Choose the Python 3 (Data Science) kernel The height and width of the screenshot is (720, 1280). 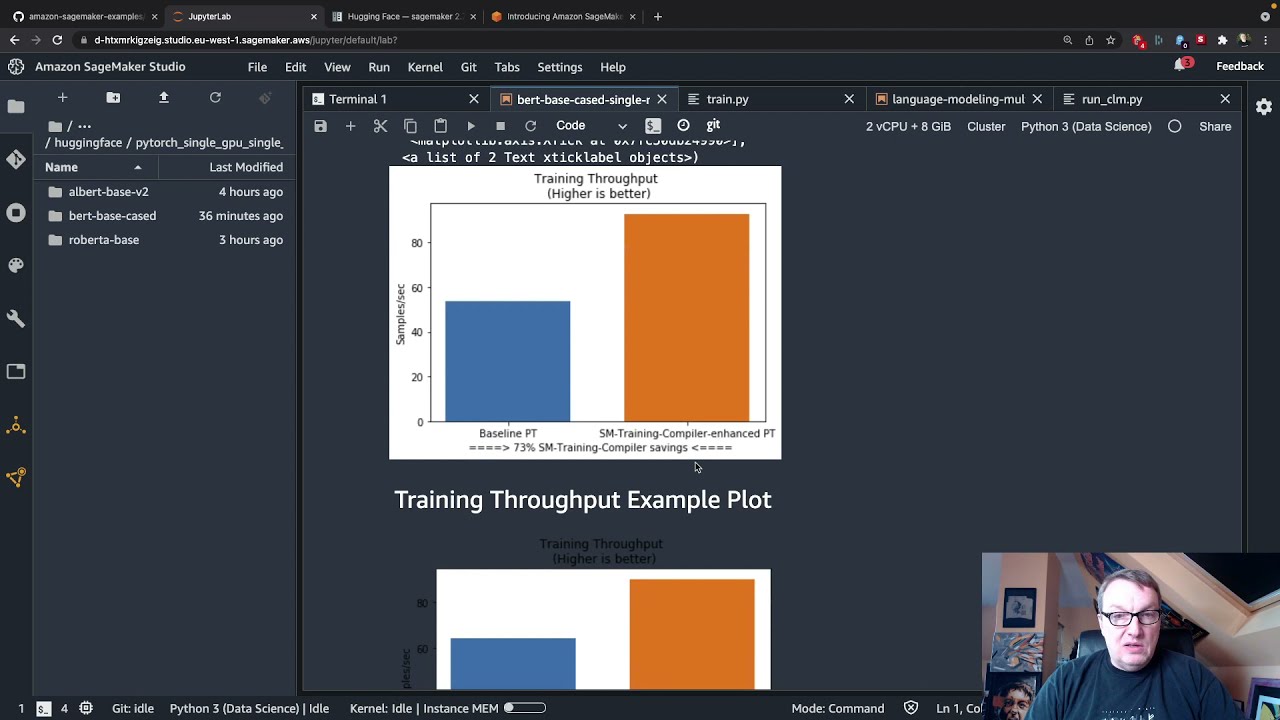[x=1086, y=126]
